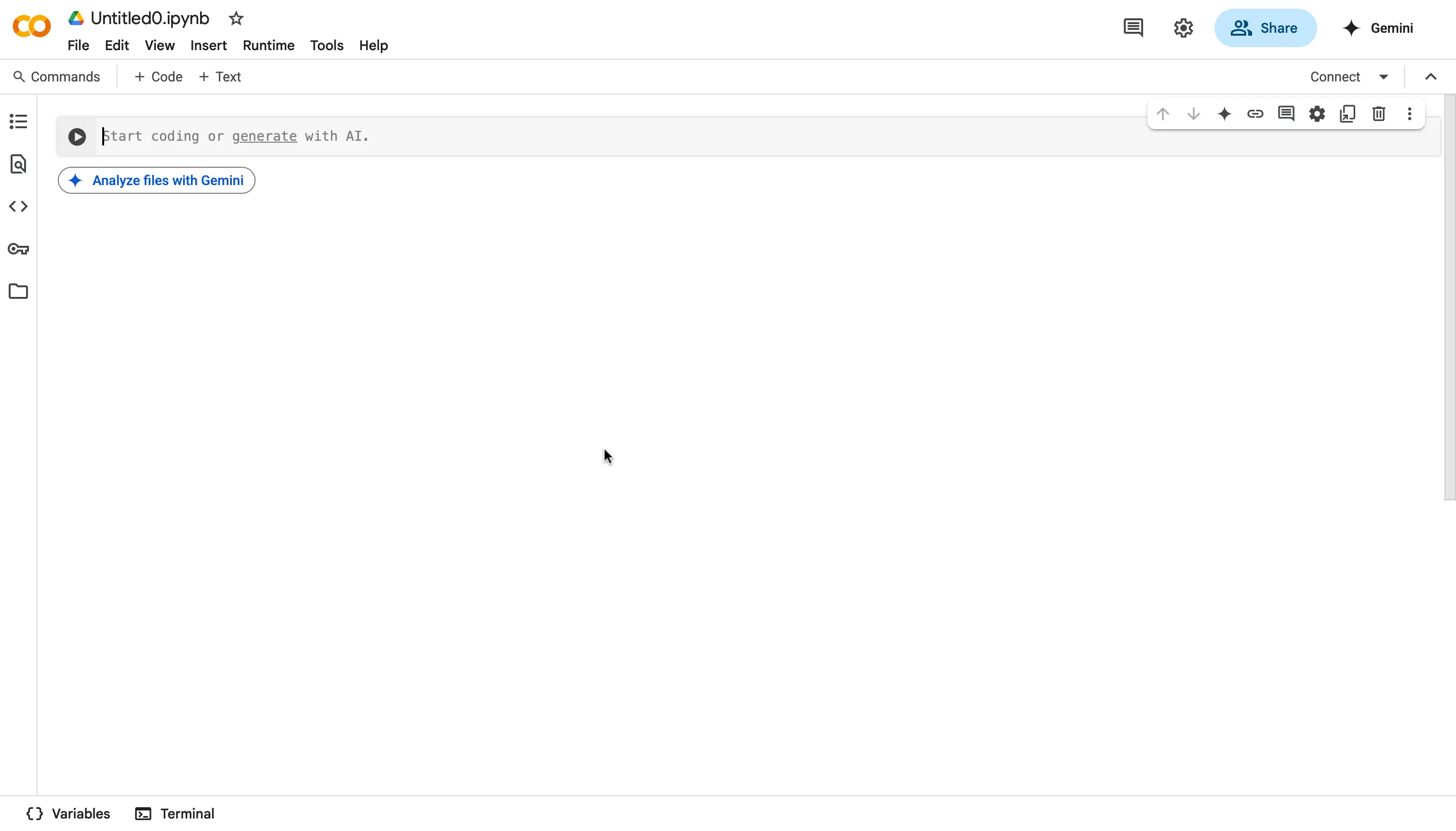Open the Secrets key sidebar

click(x=18, y=249)
